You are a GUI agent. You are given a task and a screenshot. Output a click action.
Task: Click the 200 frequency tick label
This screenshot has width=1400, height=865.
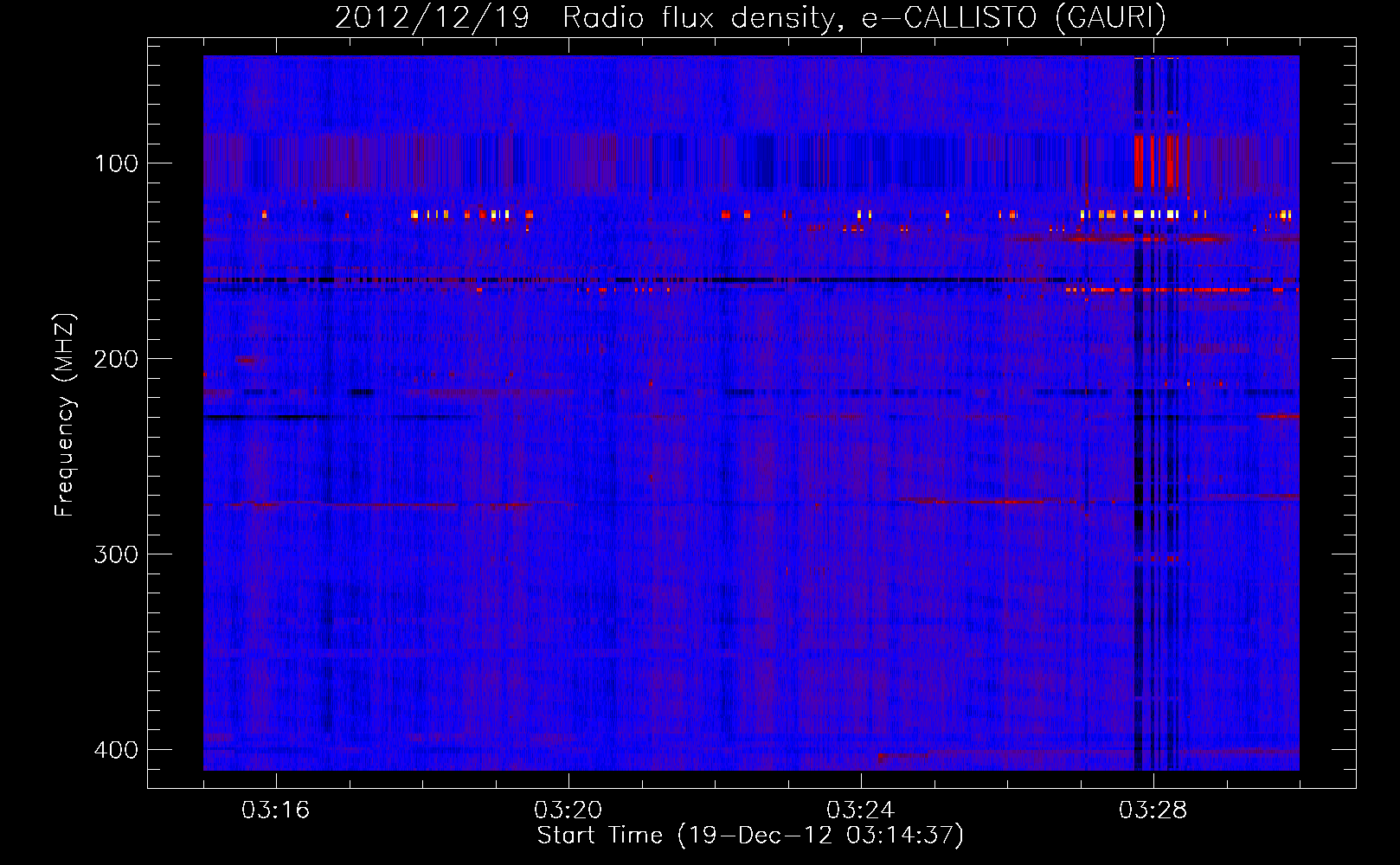116,359
